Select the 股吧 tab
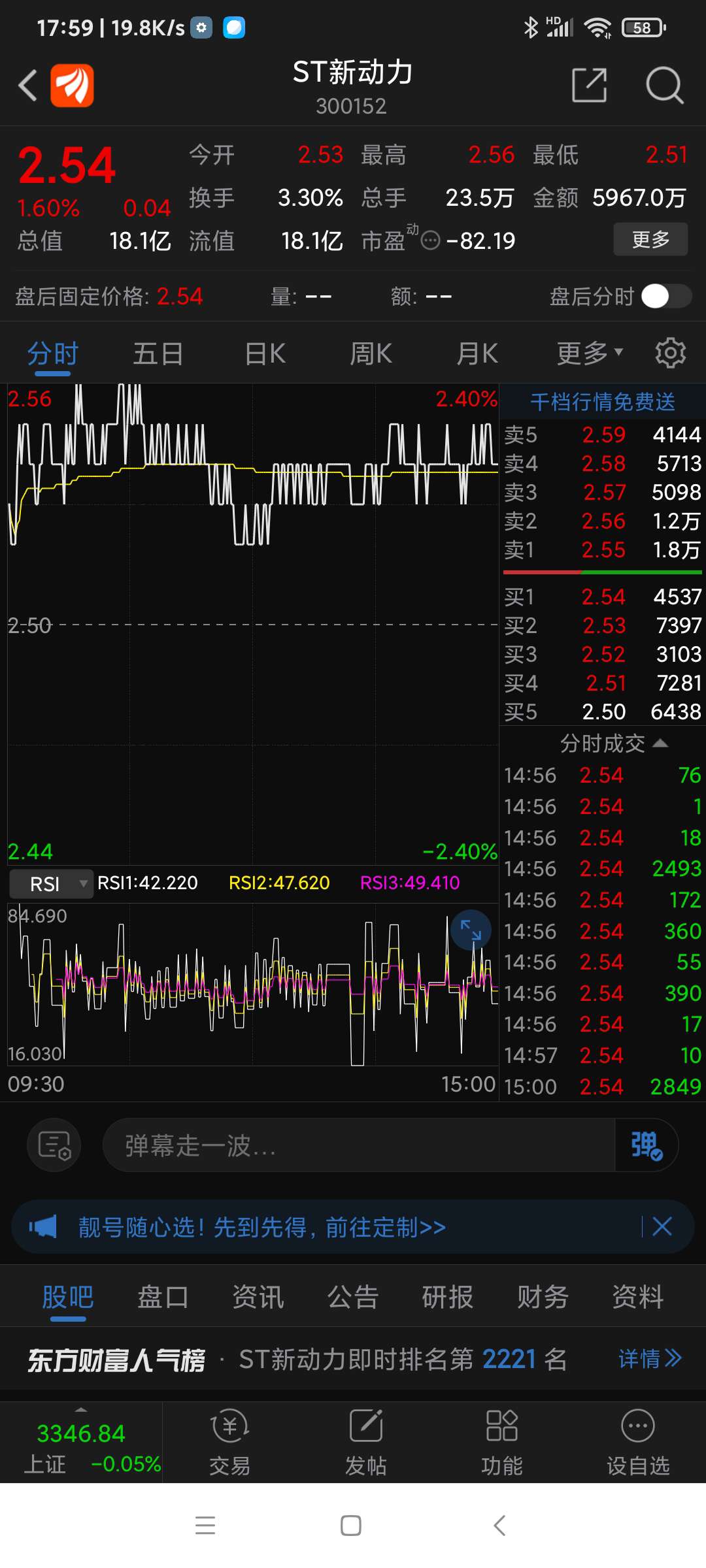Screen dimensions: 706x1568 [x=68, y=1297]
